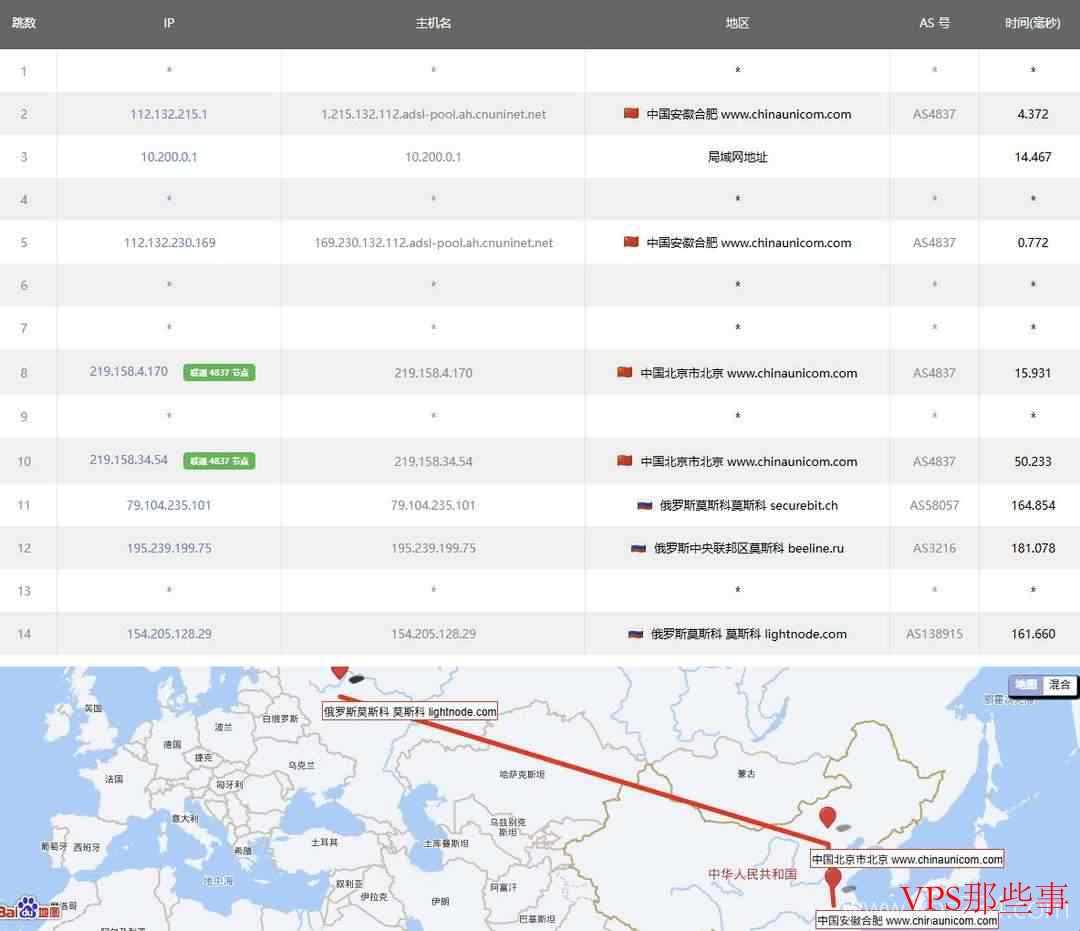This screenshot has width=1080, height=931.
Task: Click the 跳数 column header
Action: (24, 23)
